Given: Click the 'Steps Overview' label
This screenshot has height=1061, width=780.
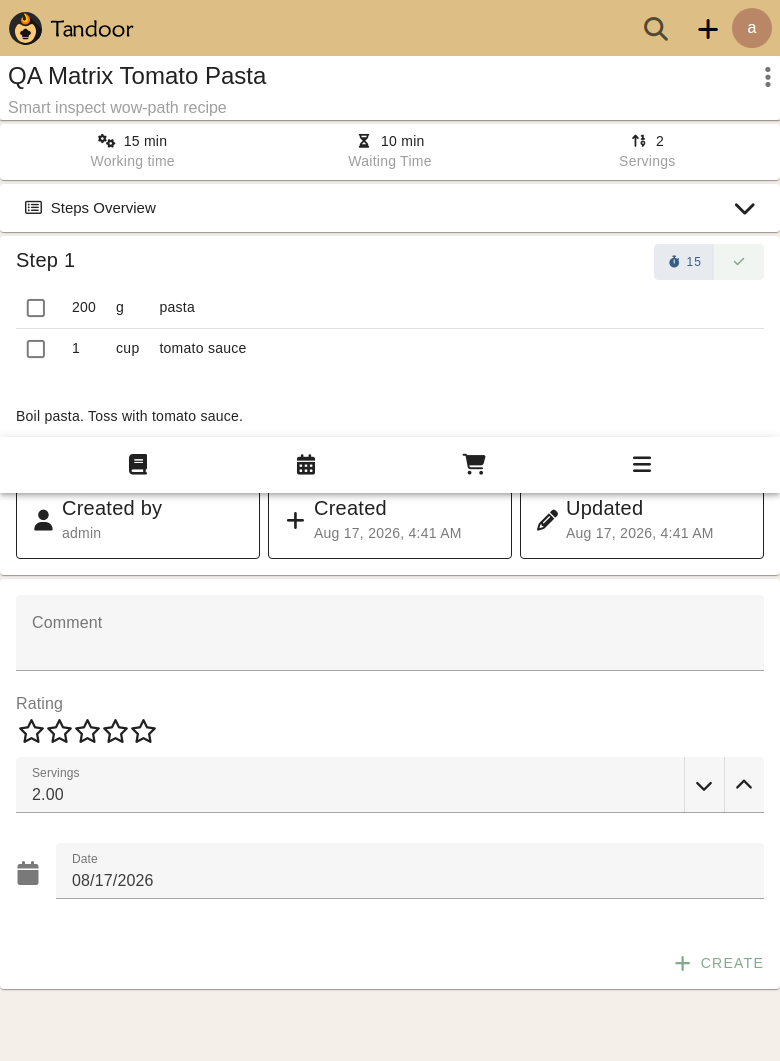Looking at the screenshot, I should (103, 208).
